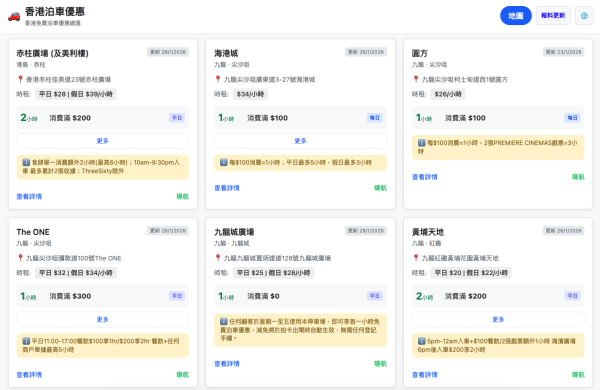Click 導航 in 海港城 card
This screenshot has width=600, height=390.
pos(380,188)
